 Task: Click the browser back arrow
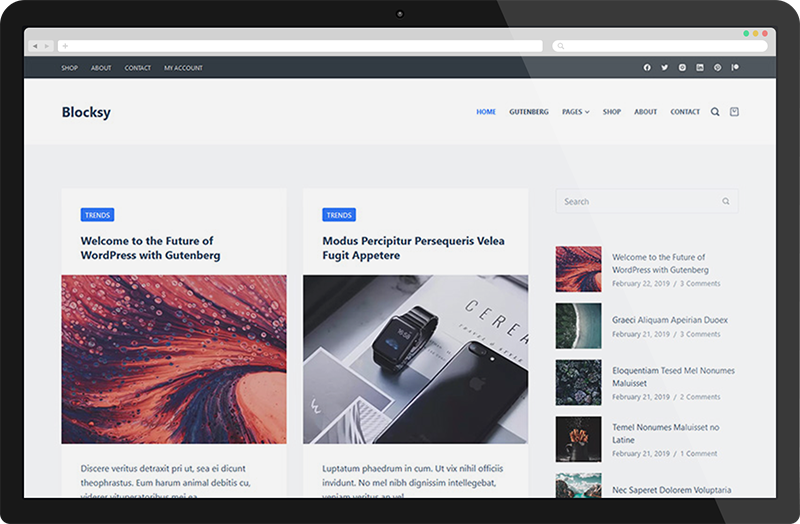tap(35, 46)
